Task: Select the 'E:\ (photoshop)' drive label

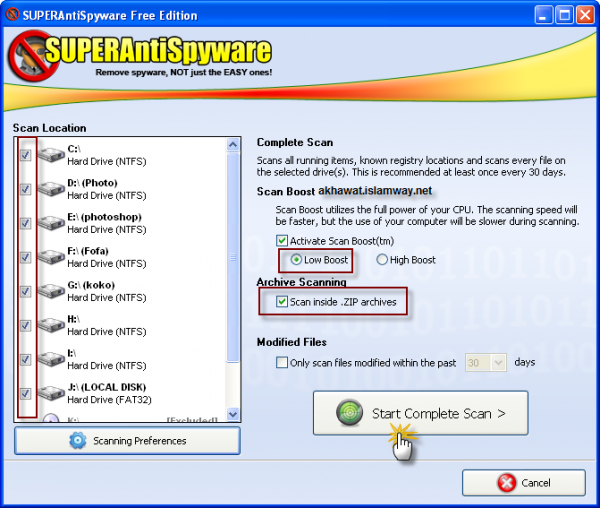Action: click(104, 217)
